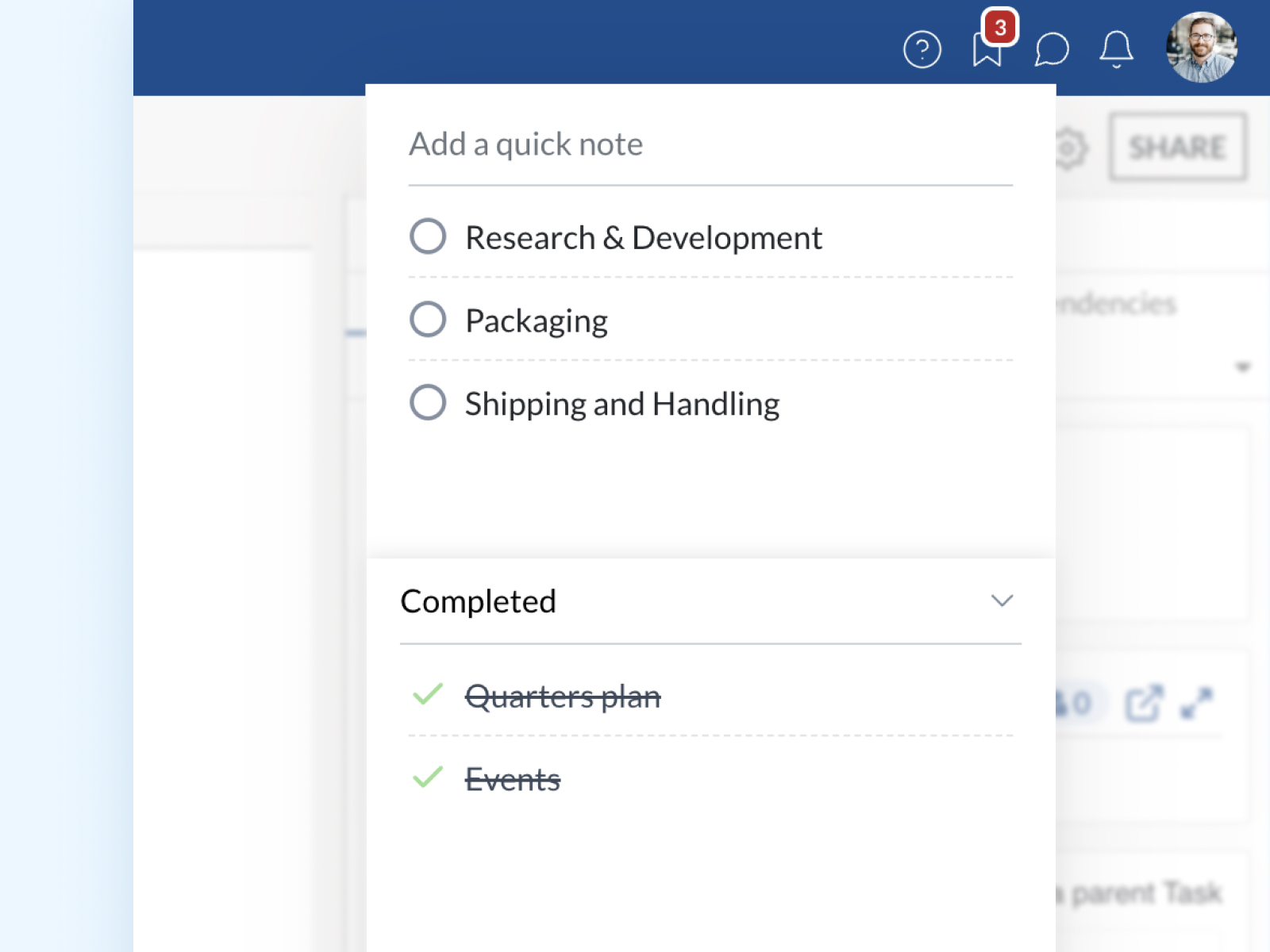
Task: Click the settings gear beside SHARE
Action: 1069,148
